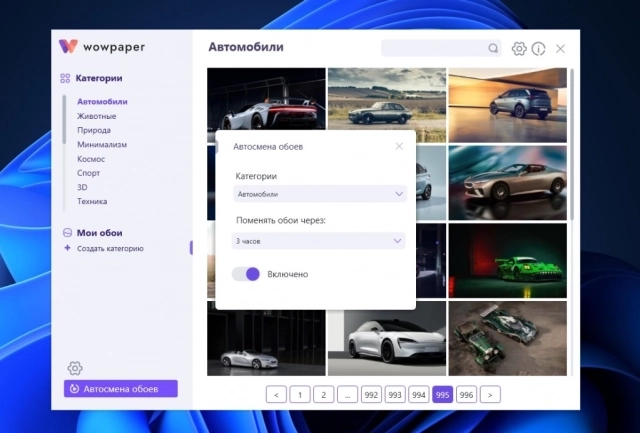The image size is (640, 433).
Task: Open settings gear in top bar
Action: [x=519, y=48]
